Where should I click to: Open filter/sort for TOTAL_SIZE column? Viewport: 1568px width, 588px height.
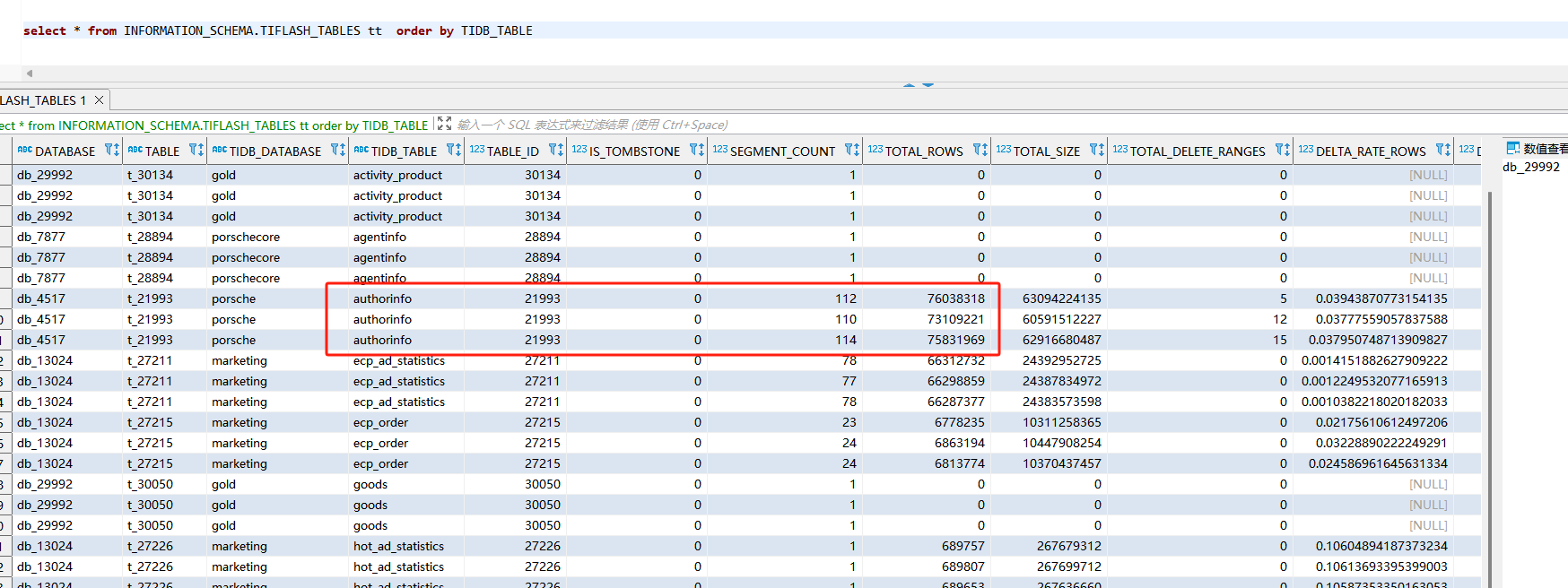[x=1097, y=150]
